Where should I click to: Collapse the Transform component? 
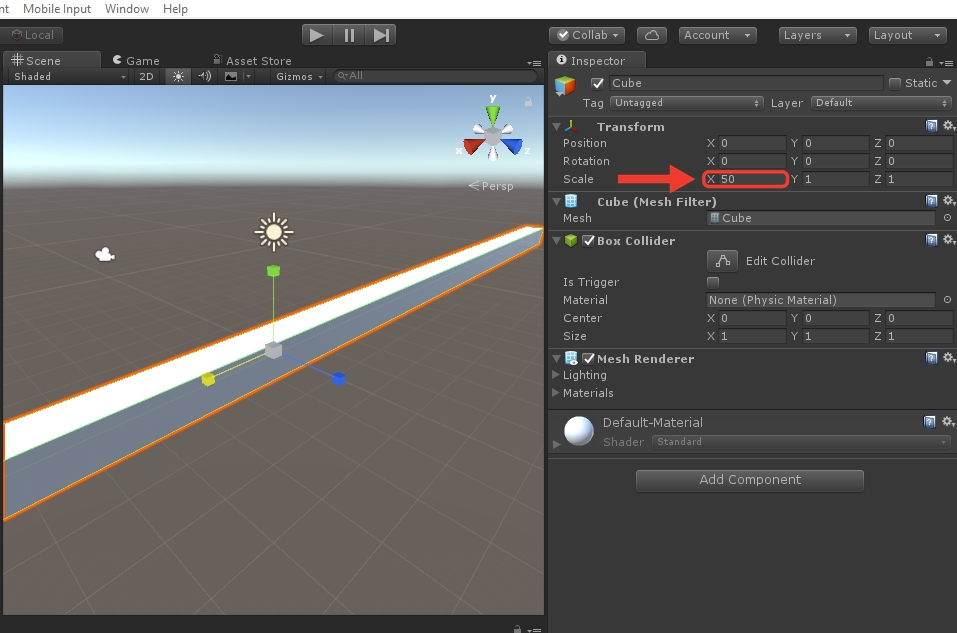tap(556, 126)
